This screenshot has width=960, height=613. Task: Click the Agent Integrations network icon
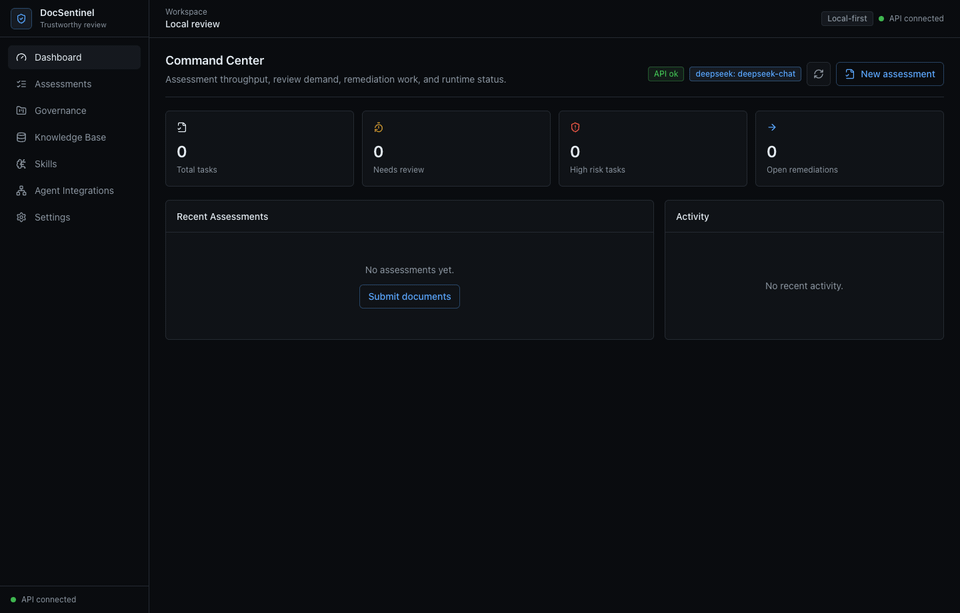pyautogui.click(x=21, y=190)
